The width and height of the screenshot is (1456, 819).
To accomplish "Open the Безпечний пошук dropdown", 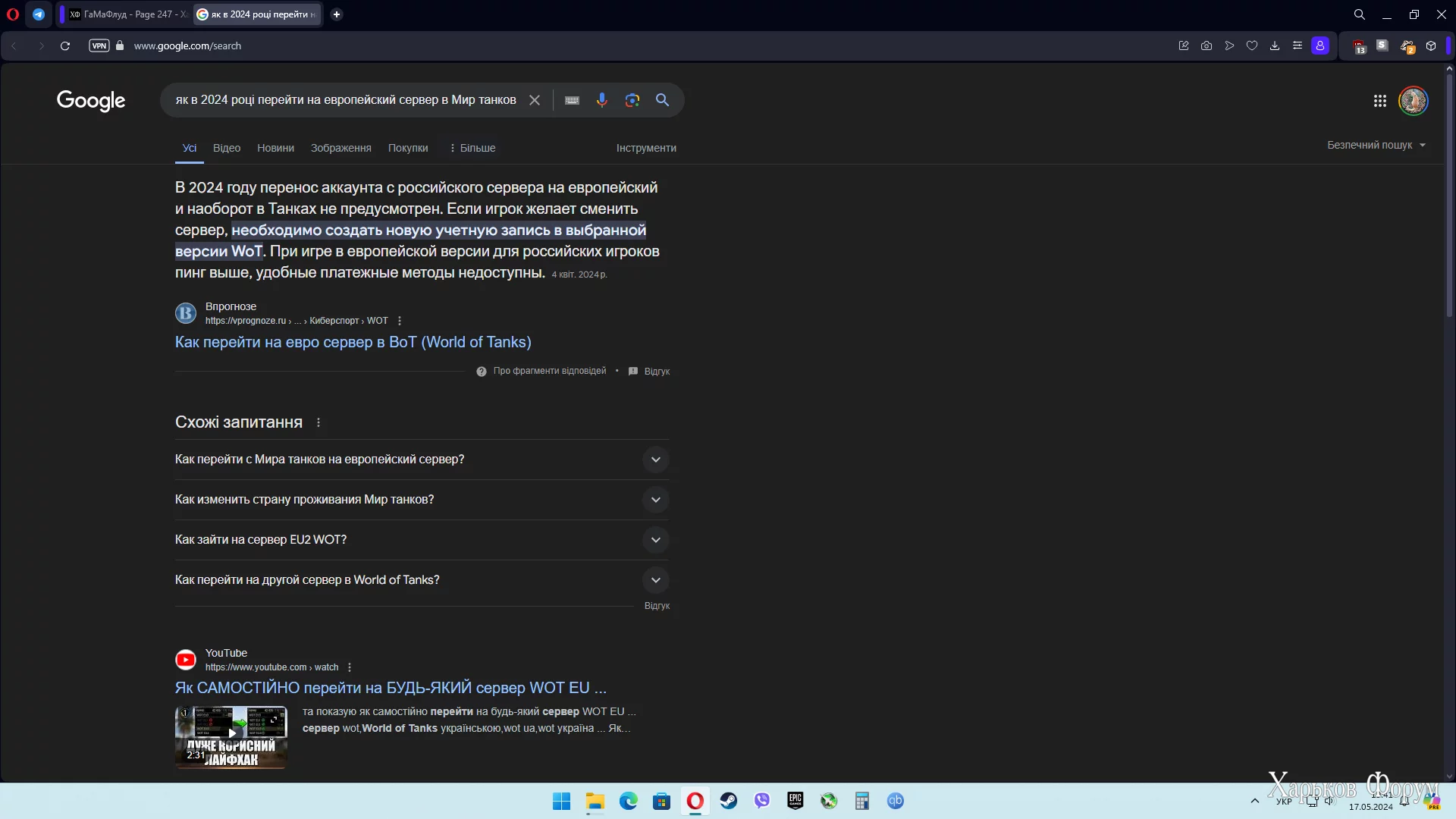I will (x=1376, y=145).
